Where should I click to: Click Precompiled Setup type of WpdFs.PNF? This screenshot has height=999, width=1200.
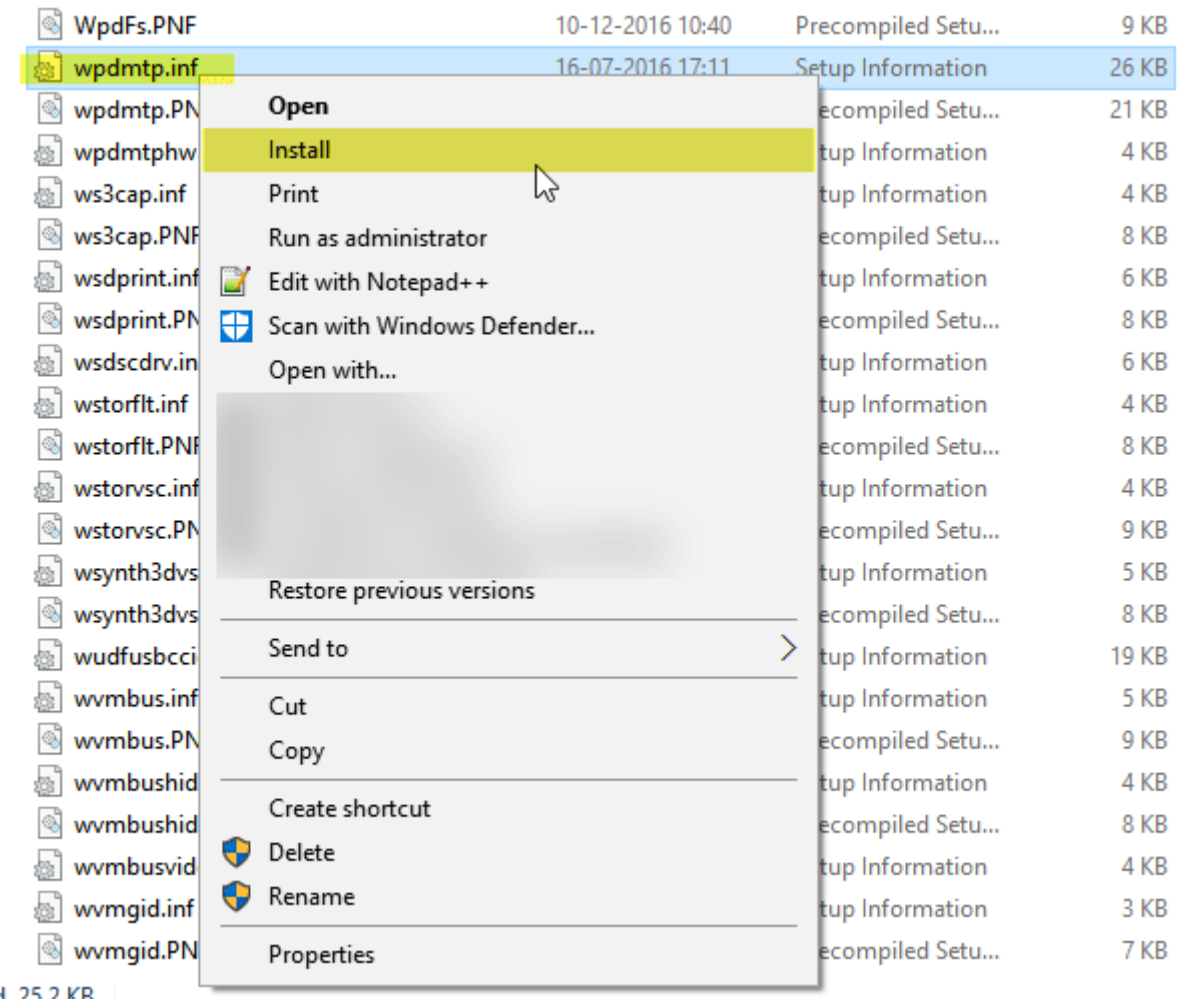click(897, 26)
